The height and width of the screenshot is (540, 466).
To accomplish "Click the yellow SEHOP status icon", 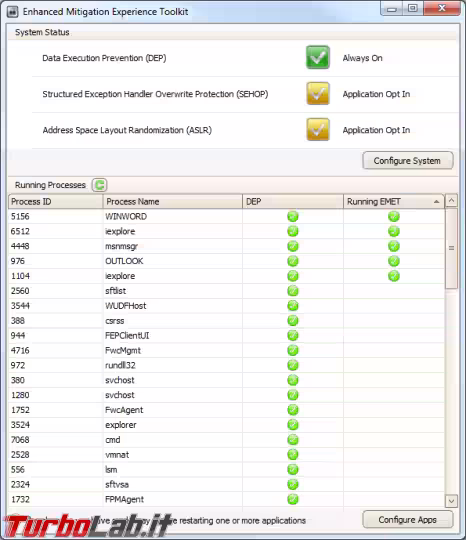I will [318, 93].
